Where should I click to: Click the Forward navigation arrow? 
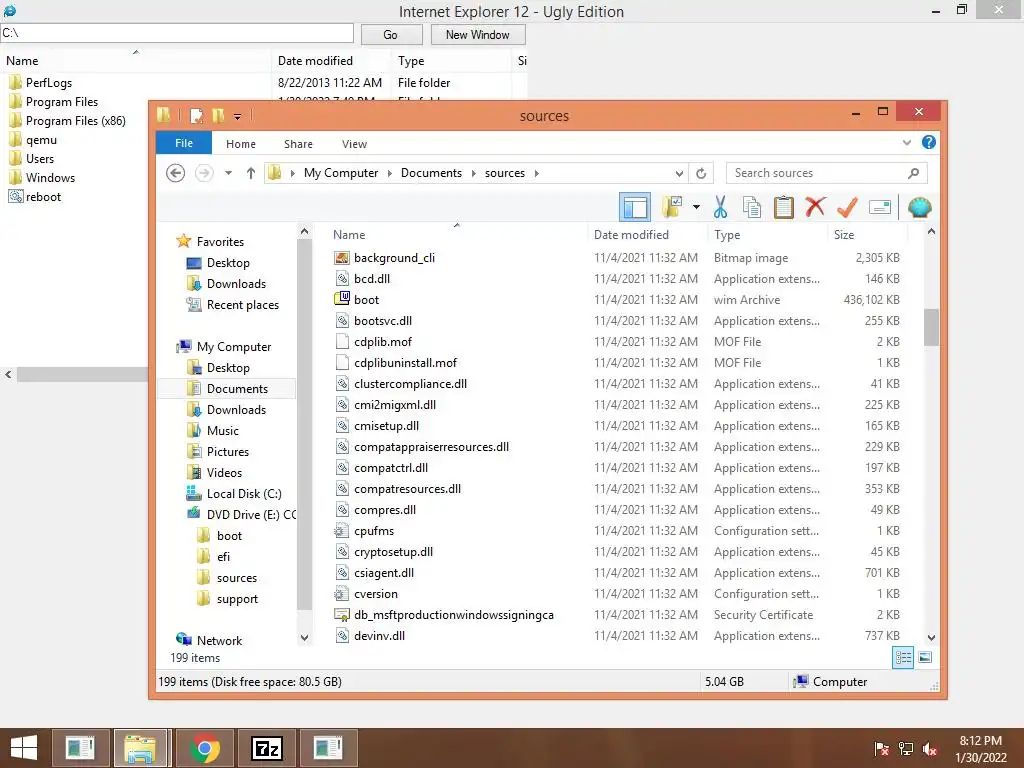[204, 173]
